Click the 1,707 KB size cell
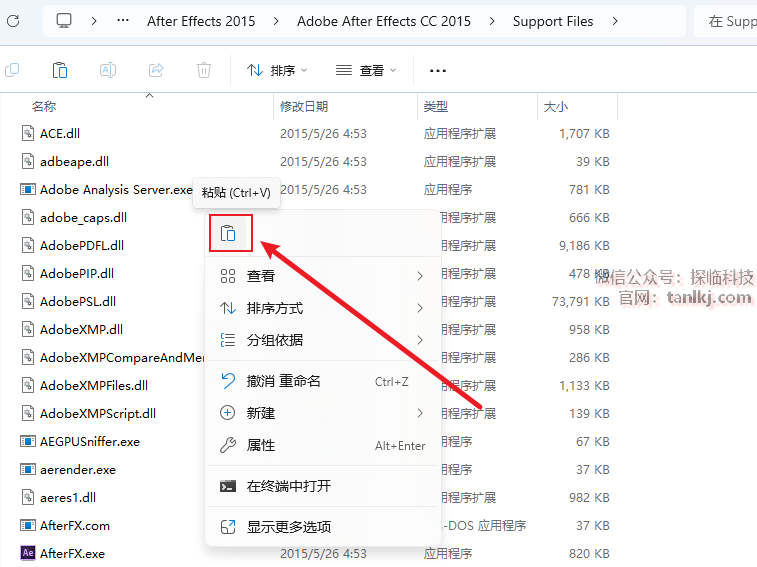Screen dimensions: 757x567 (x=584, y=133)
